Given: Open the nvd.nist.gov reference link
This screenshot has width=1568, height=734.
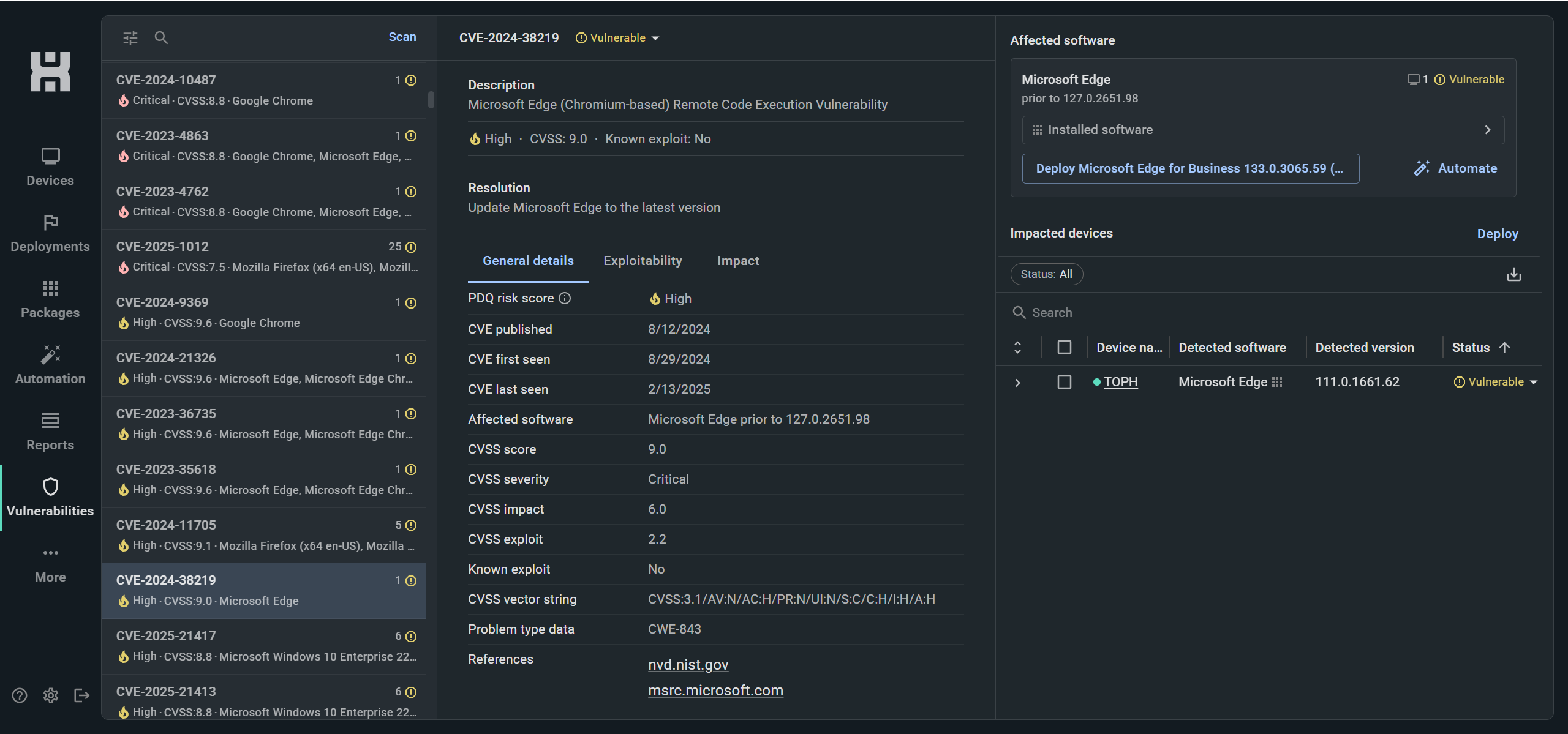Looking at the screenshot, I should [688, 665].
